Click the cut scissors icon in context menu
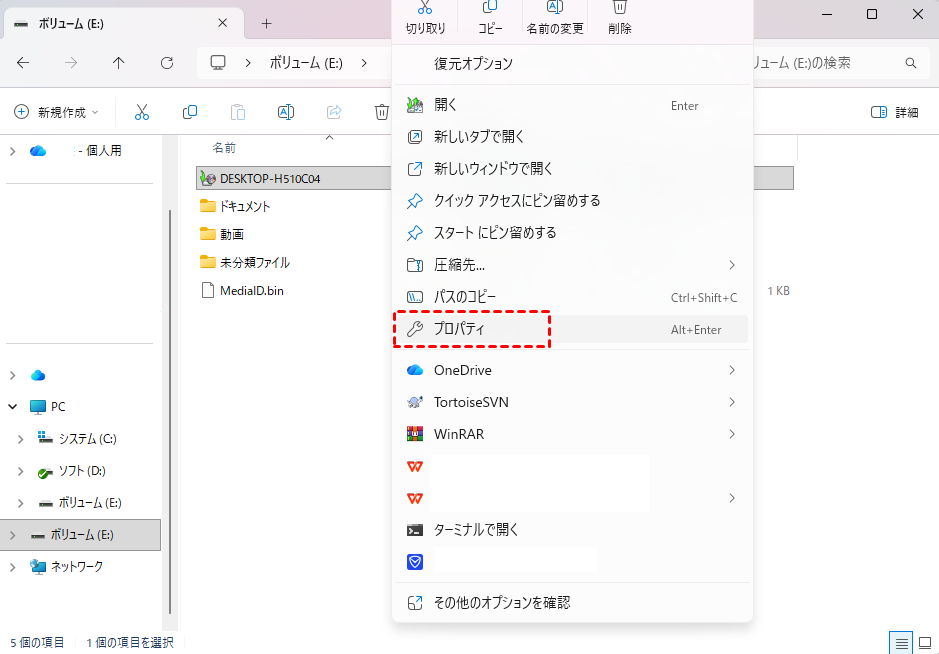This screenshot has height=654, width=939. [426, 8]
